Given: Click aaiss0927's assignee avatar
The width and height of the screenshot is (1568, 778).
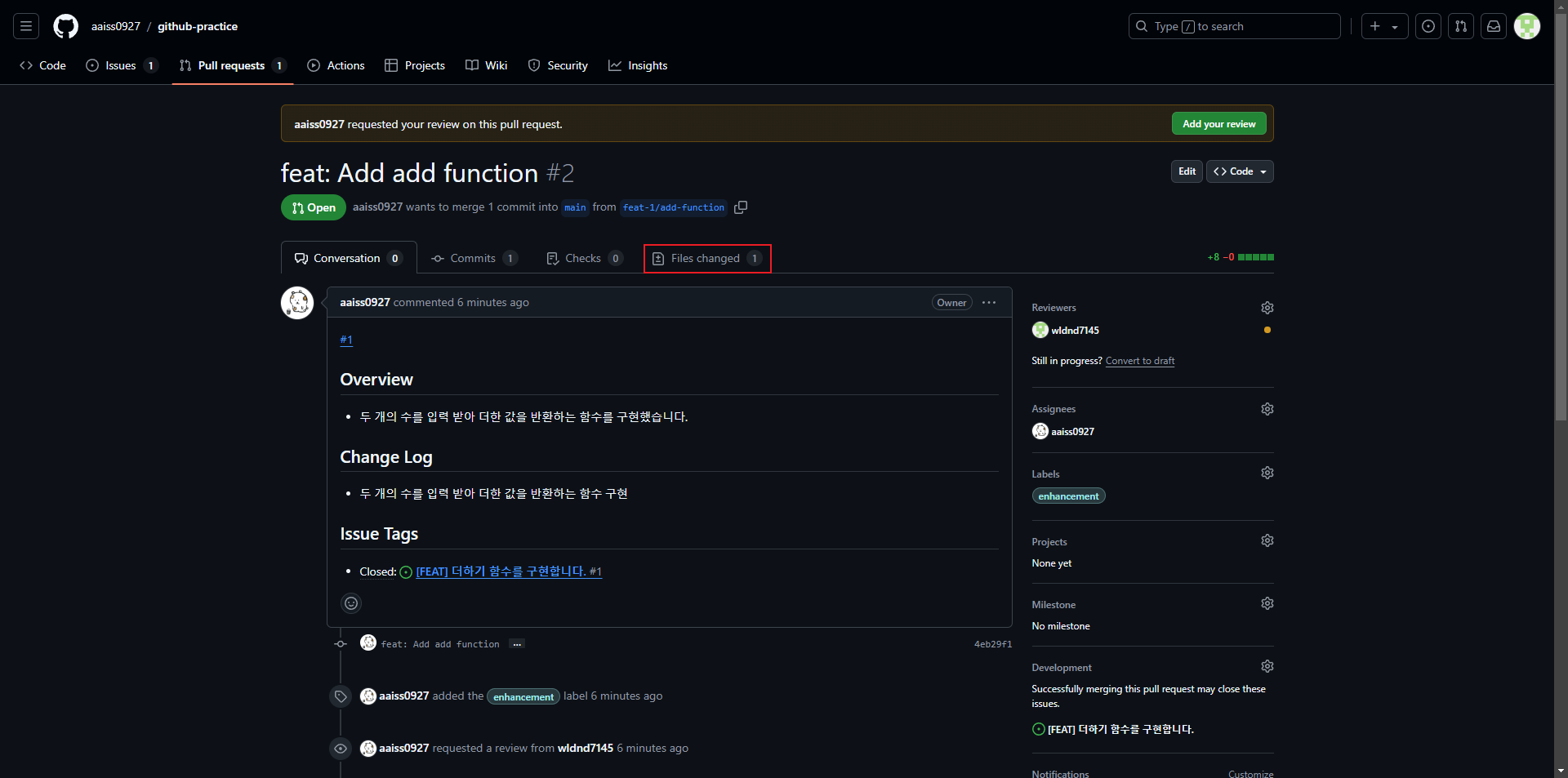Looking at the screenshot, I should click(1040, 431).
